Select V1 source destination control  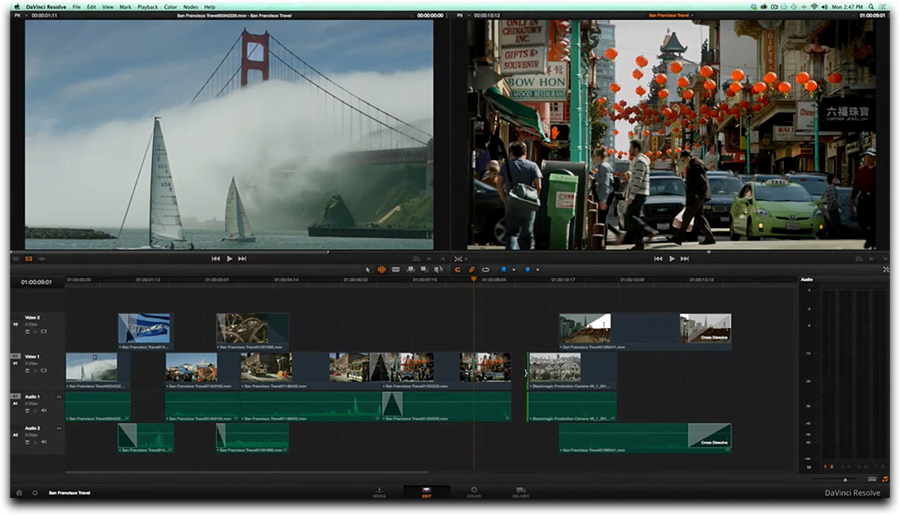(15, 357)
